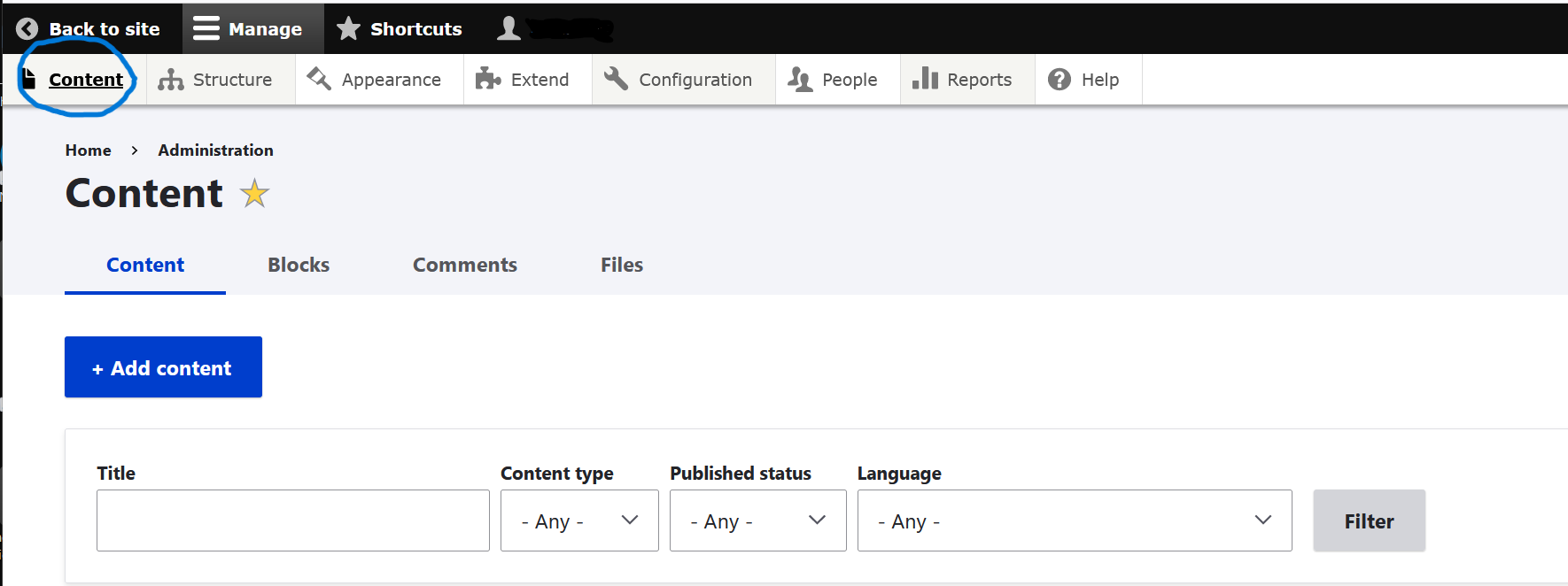Toggle the yellow shortcut star beside Content
Viewport: 1568px width, 586px height.
[x=254, y=193]
